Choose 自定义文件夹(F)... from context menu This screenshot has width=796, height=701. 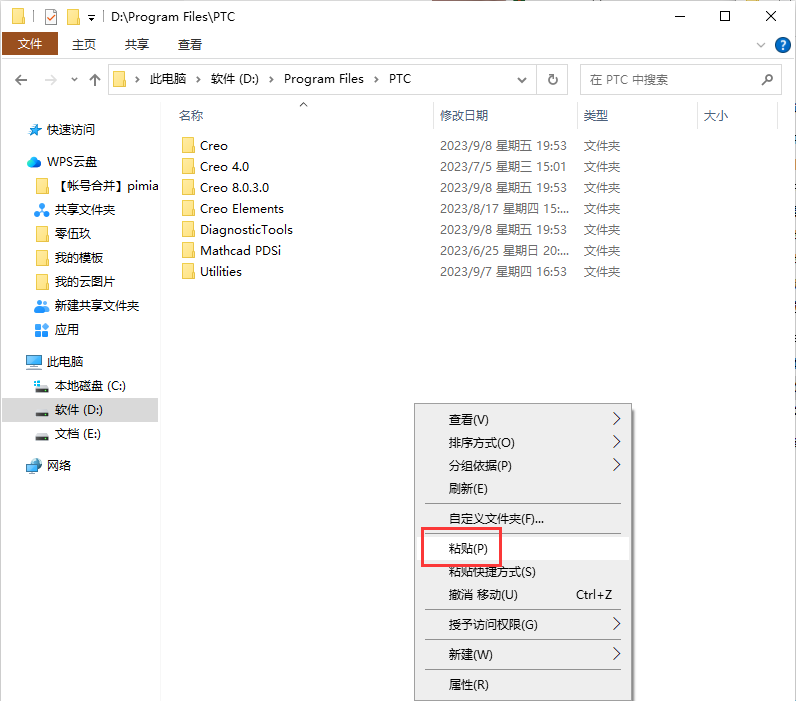click(523, 519)
